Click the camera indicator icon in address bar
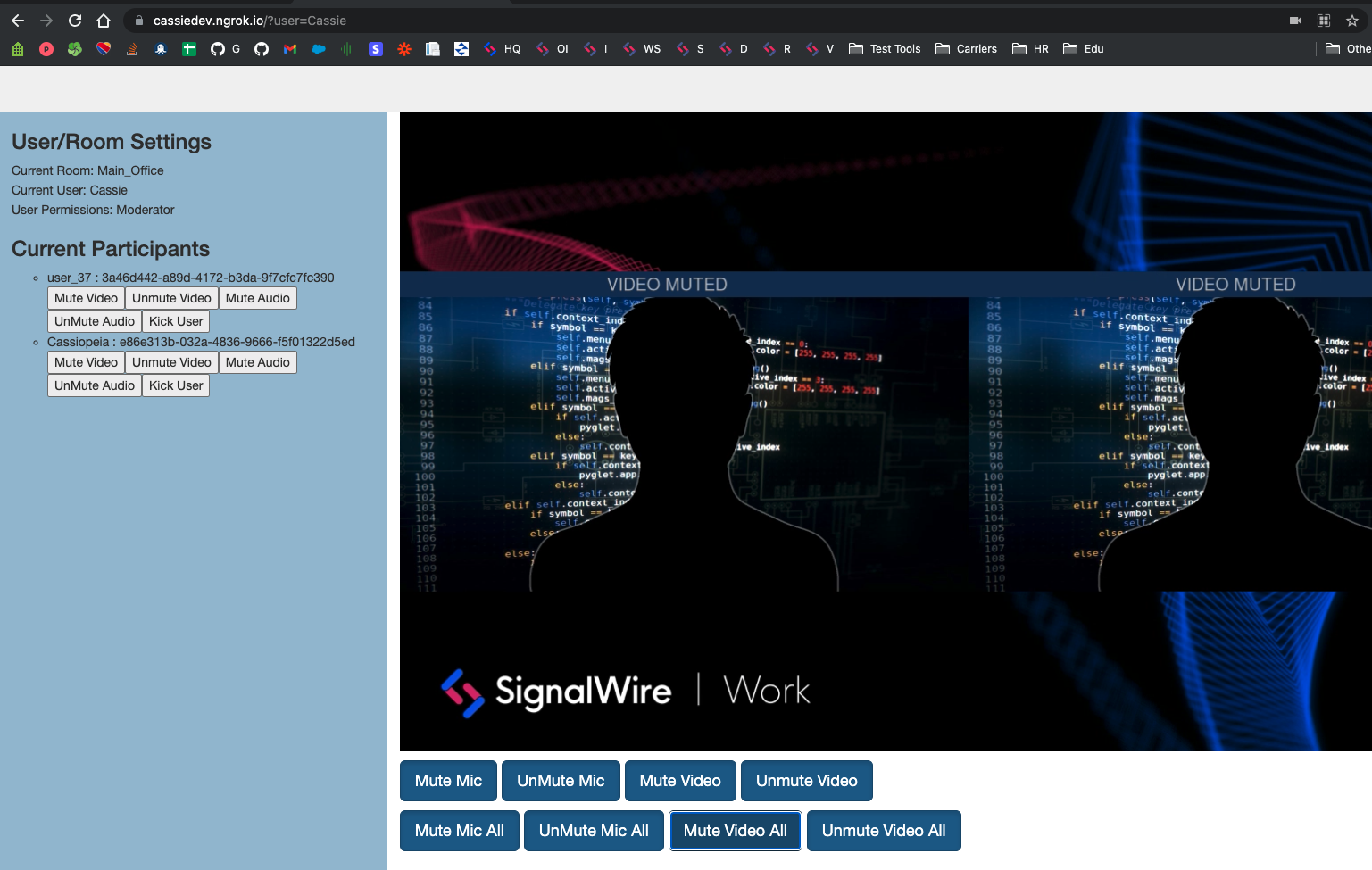 click(x=1295, y=21)
